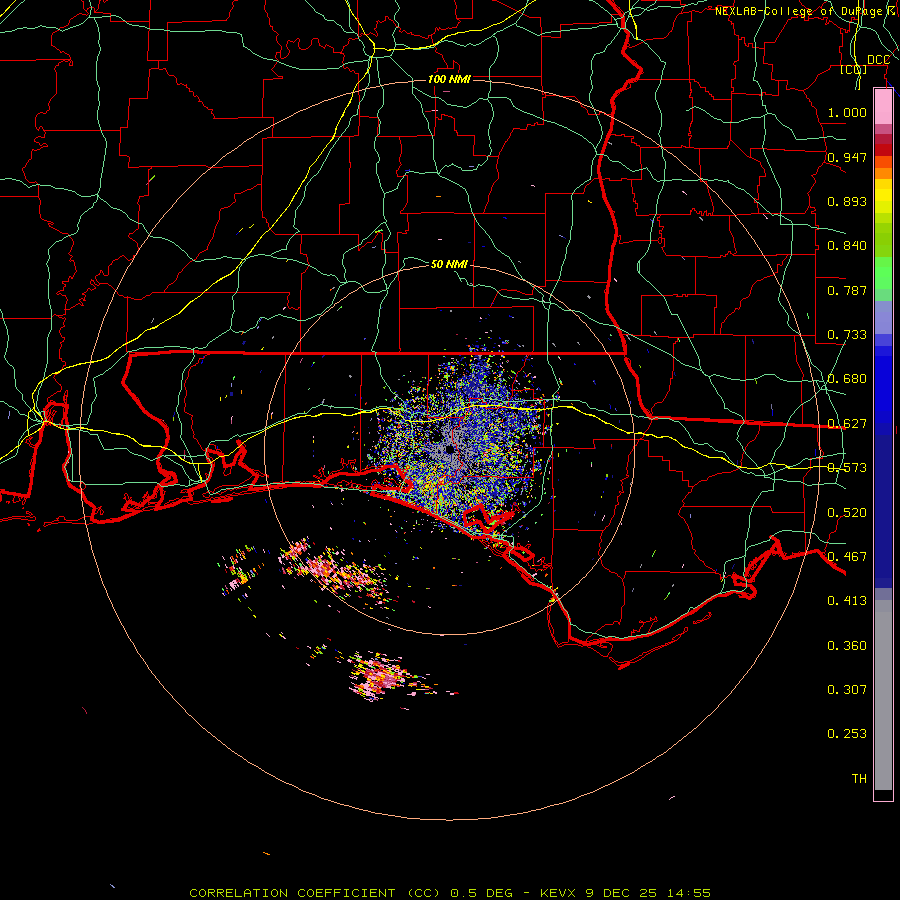Select the 0.787 scale value
Image resolution: width=900 pixels, height=900 pixels.
[x=847, y=290]
